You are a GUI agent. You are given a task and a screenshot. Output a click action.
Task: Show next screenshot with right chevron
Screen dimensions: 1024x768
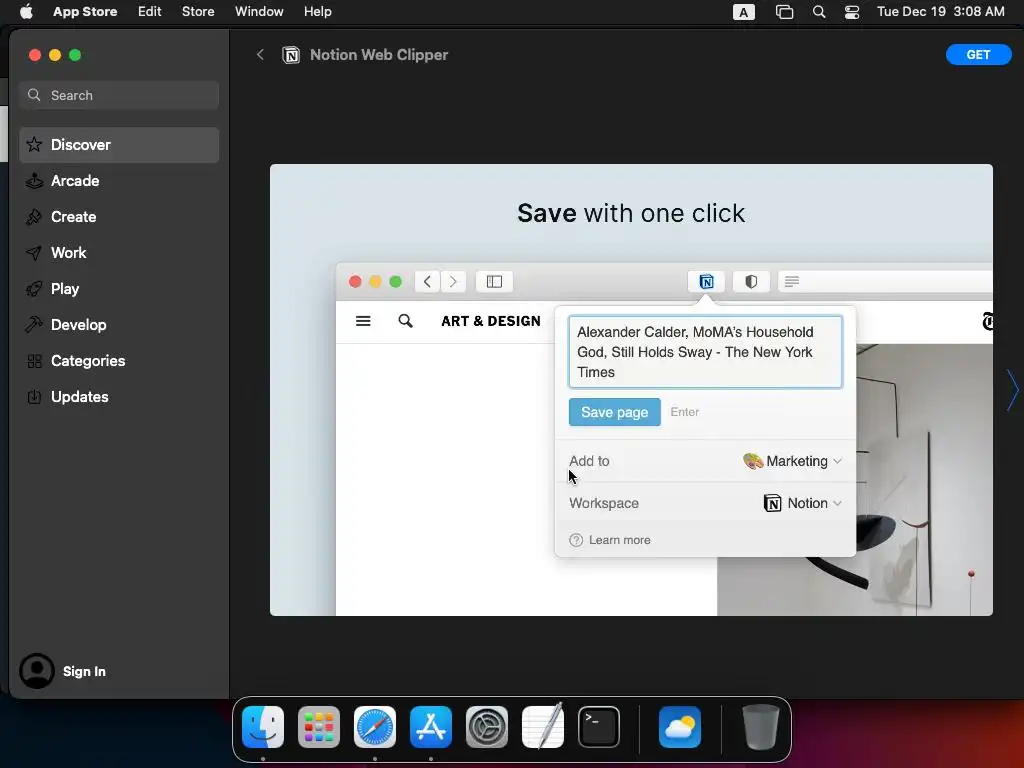(1012, 390)
